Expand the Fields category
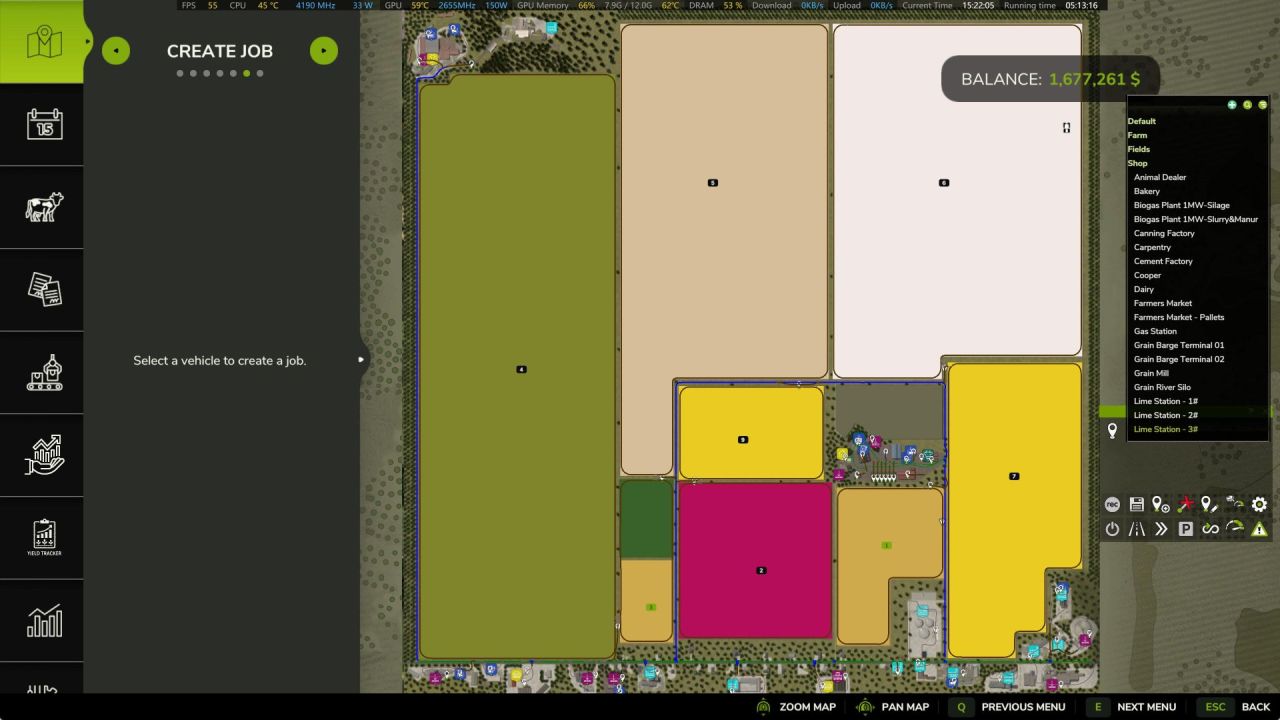1280x720 pixels. pyautogui.click(x=1138, y=149)
